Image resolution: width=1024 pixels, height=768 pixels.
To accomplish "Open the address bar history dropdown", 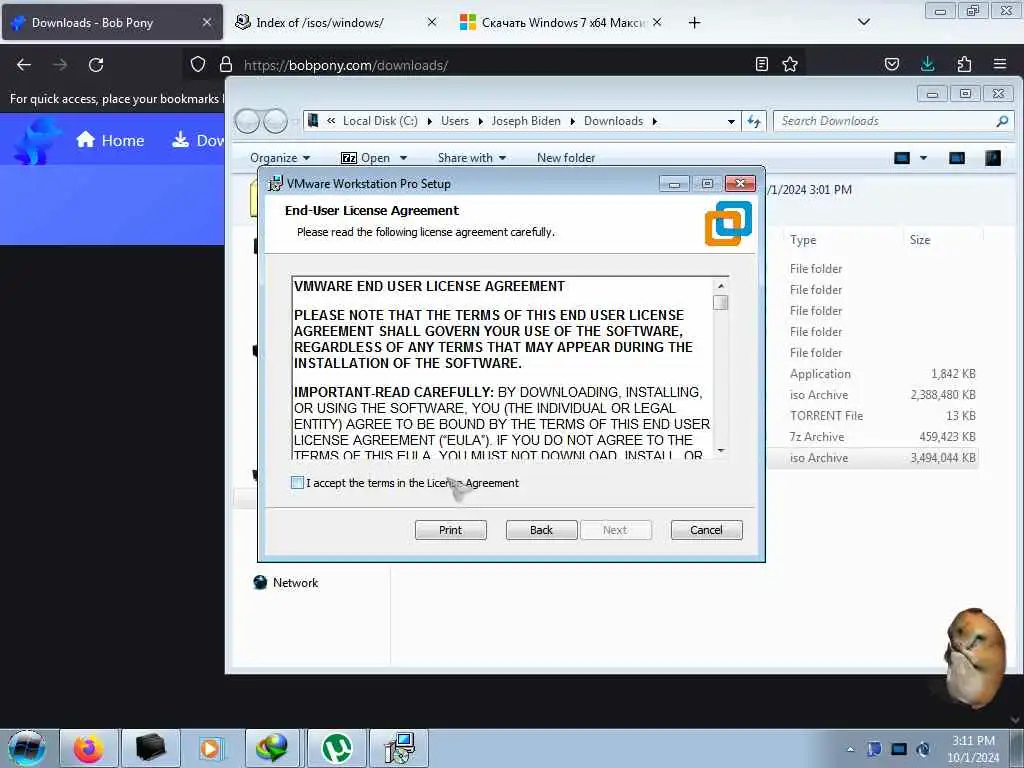I will [731, 121].
